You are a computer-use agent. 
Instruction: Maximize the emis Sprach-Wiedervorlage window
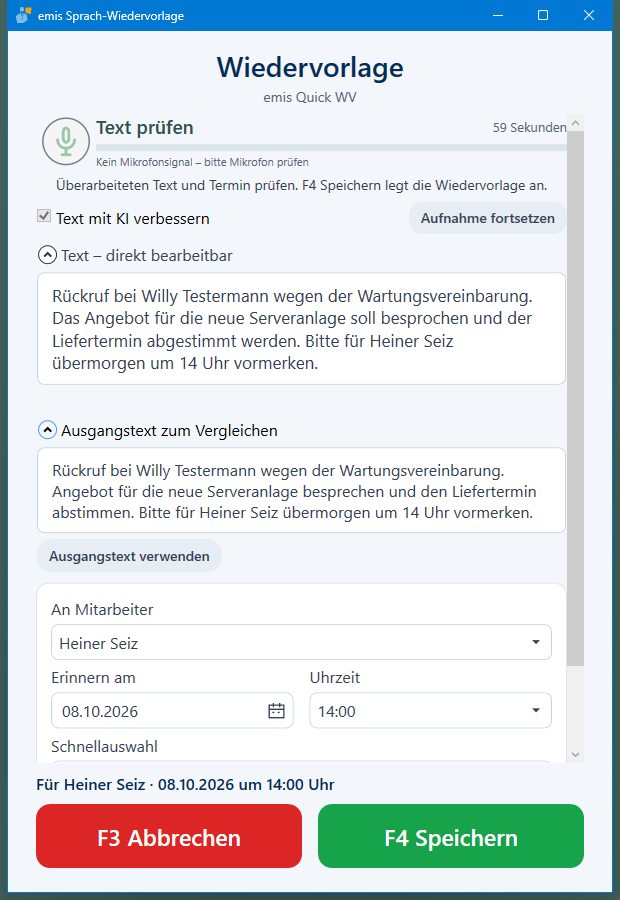coord(542,15)
